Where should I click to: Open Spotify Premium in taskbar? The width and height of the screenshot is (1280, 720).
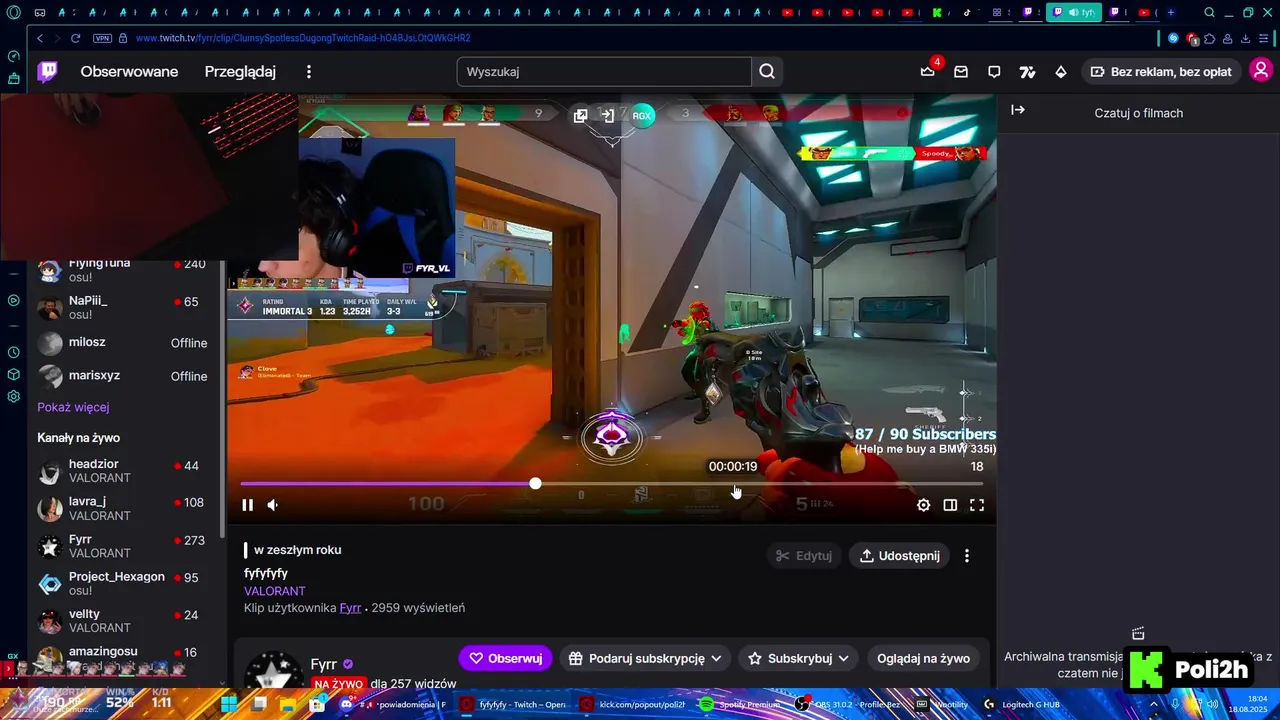739,704
